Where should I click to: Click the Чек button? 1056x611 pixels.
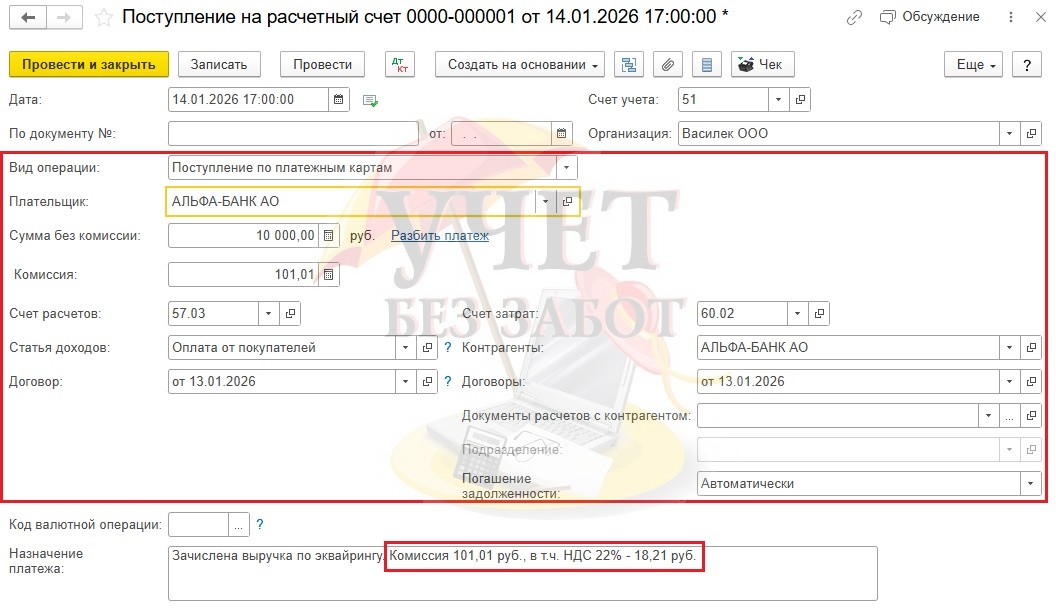coord(761,64)
